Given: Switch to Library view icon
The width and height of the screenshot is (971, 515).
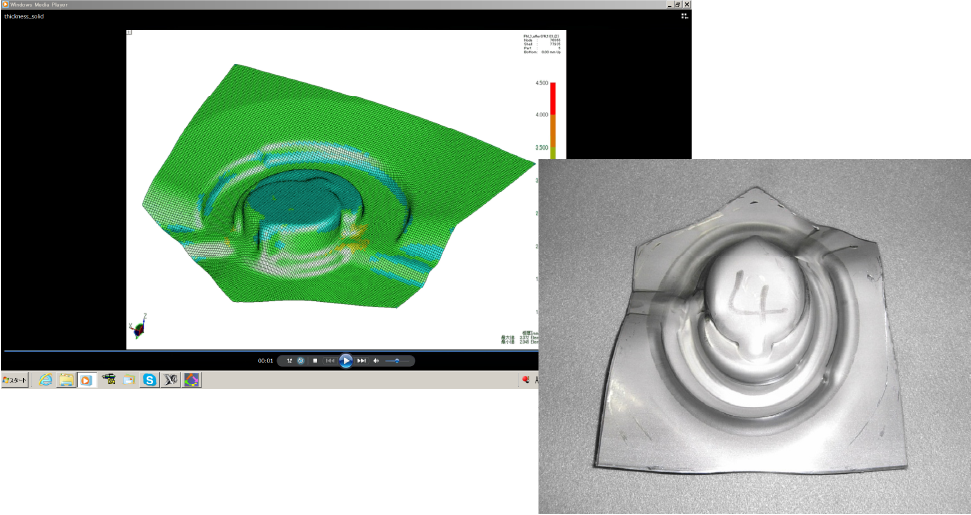Looking at the screenshot, I should (684, 16).
